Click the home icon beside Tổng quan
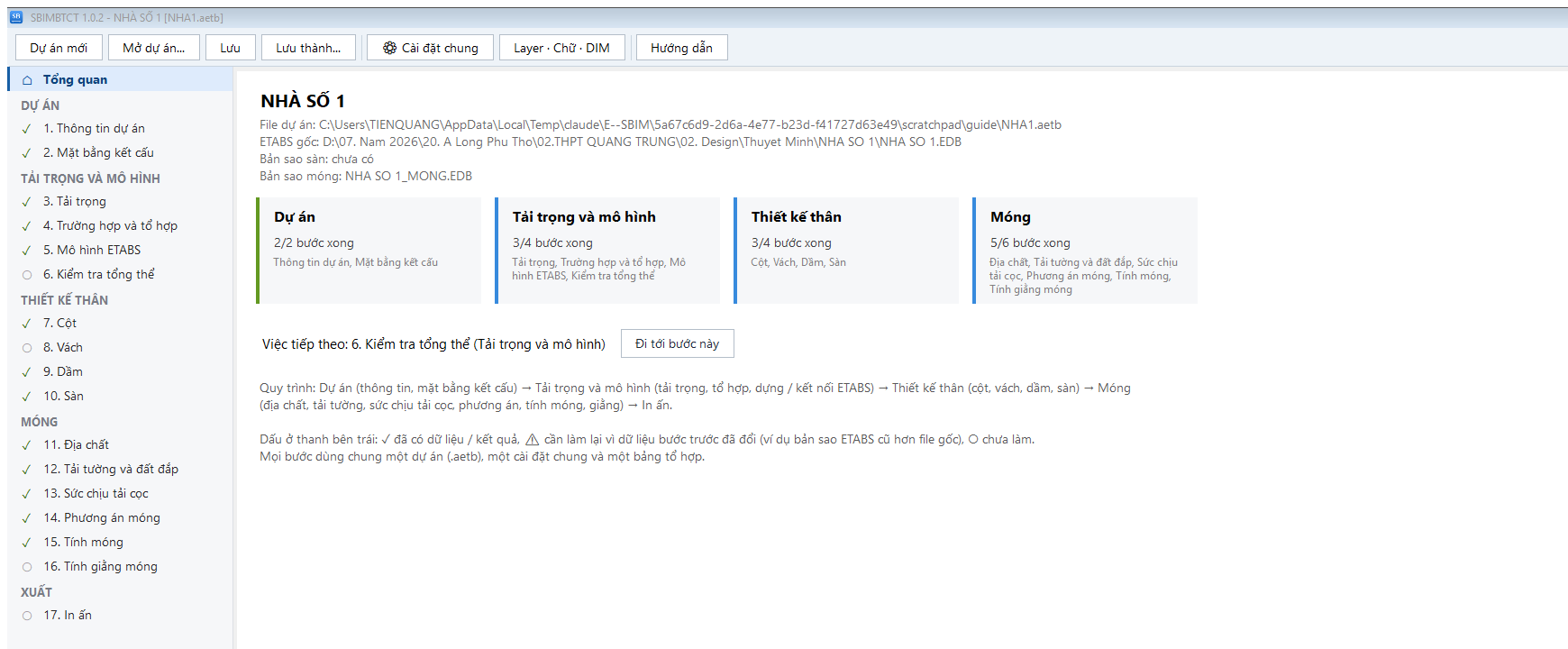The image size is (1568, 649). tap(27, 80)
